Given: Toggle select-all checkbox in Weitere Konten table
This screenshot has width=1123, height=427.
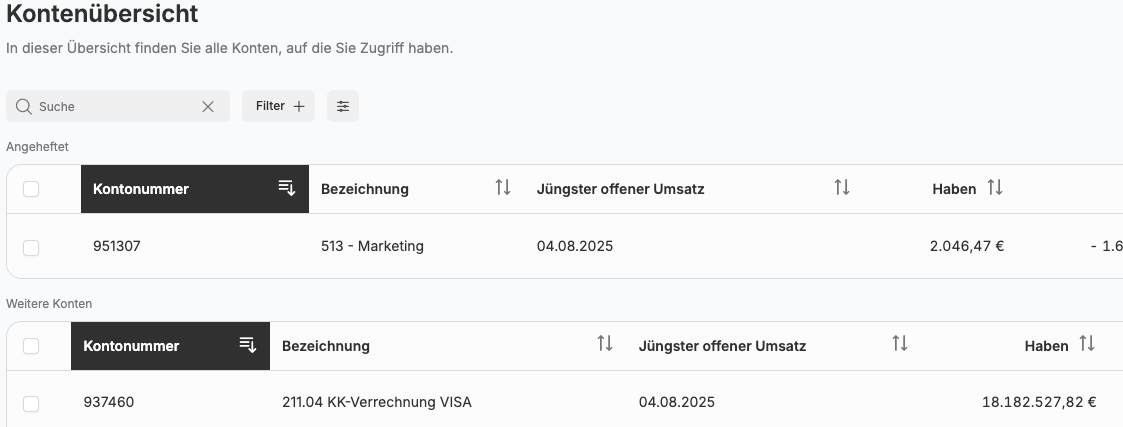Looking at the screenshot, I should click(31, 346).
